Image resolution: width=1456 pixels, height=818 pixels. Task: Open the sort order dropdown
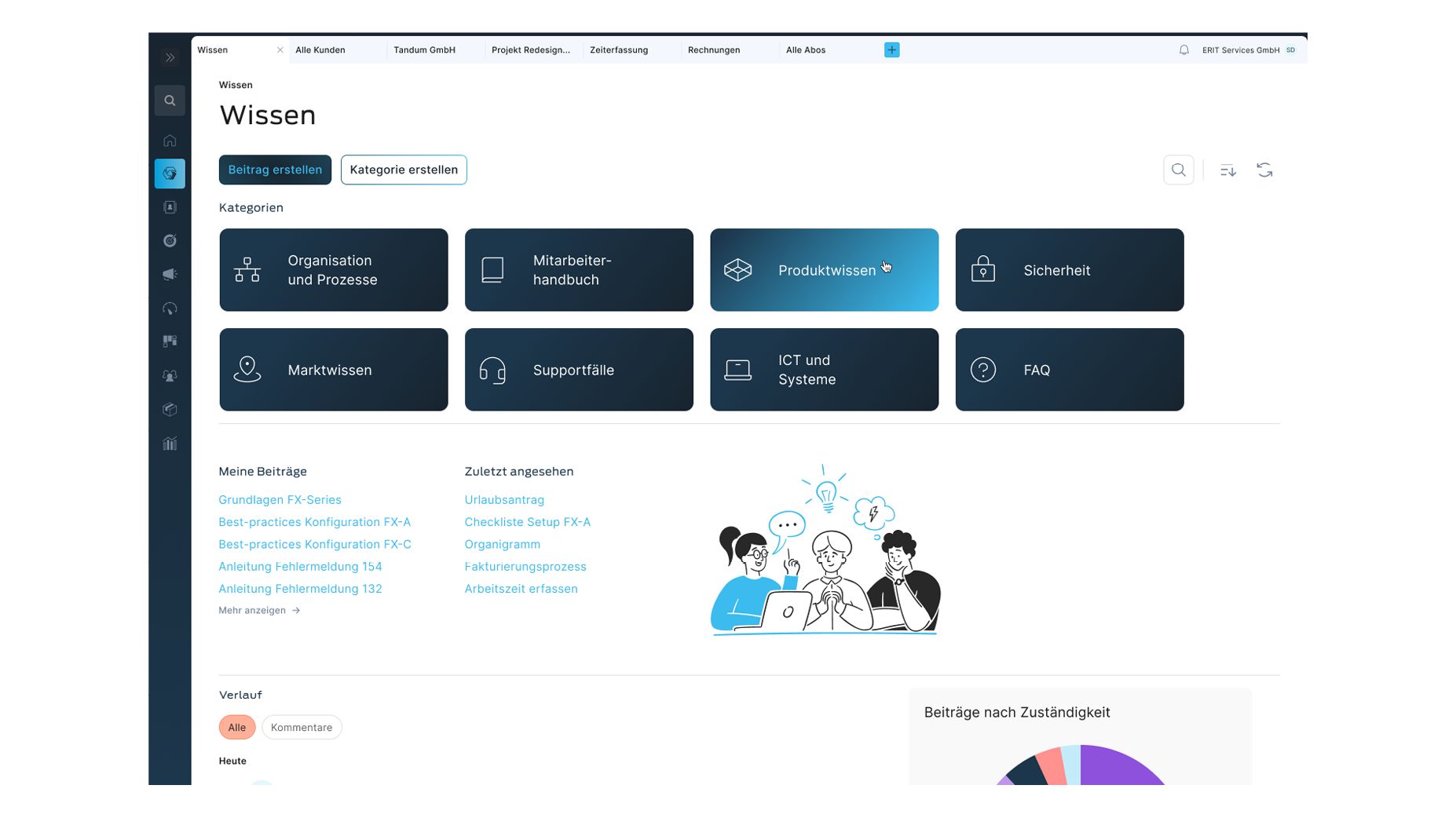[x=1228, y=170]
